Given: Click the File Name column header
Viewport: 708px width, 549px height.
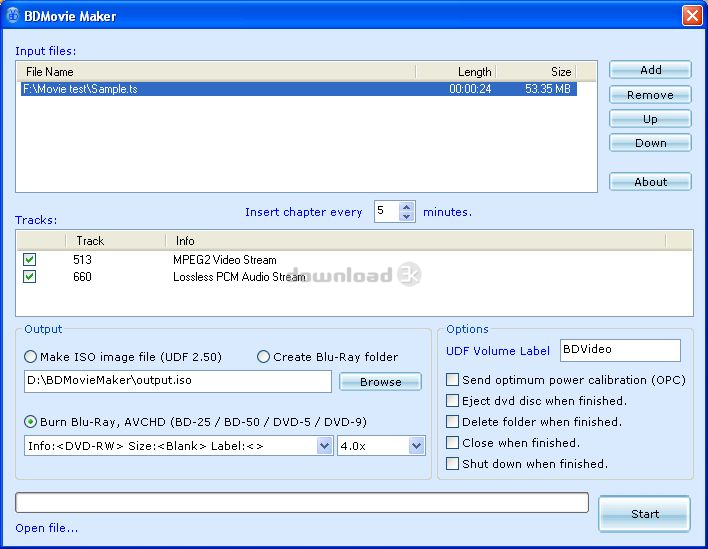Looking at the screenshot, I should [x=216, y=71].
